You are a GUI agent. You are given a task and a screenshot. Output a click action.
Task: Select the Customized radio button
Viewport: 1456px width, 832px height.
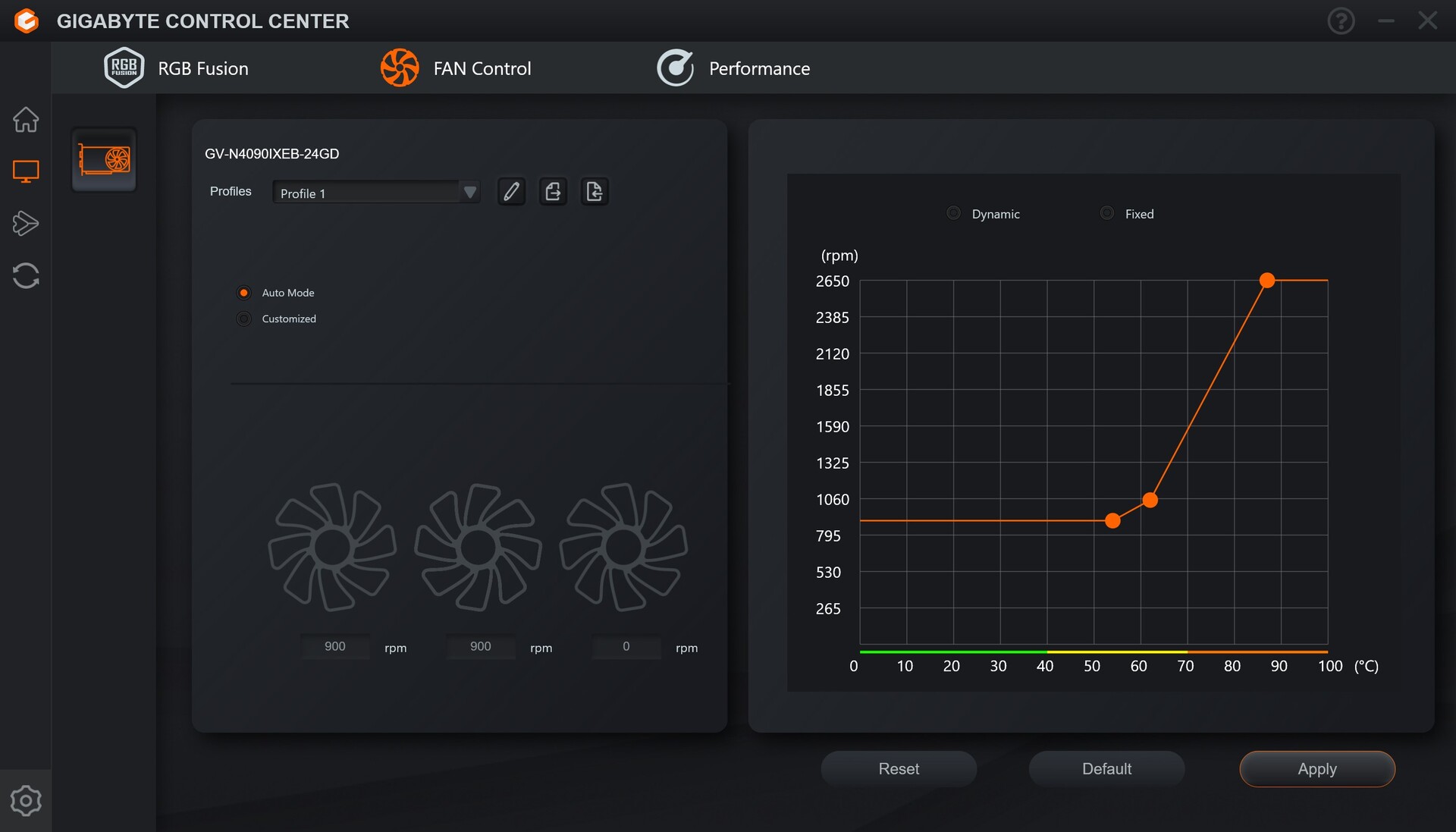point(244,319)
